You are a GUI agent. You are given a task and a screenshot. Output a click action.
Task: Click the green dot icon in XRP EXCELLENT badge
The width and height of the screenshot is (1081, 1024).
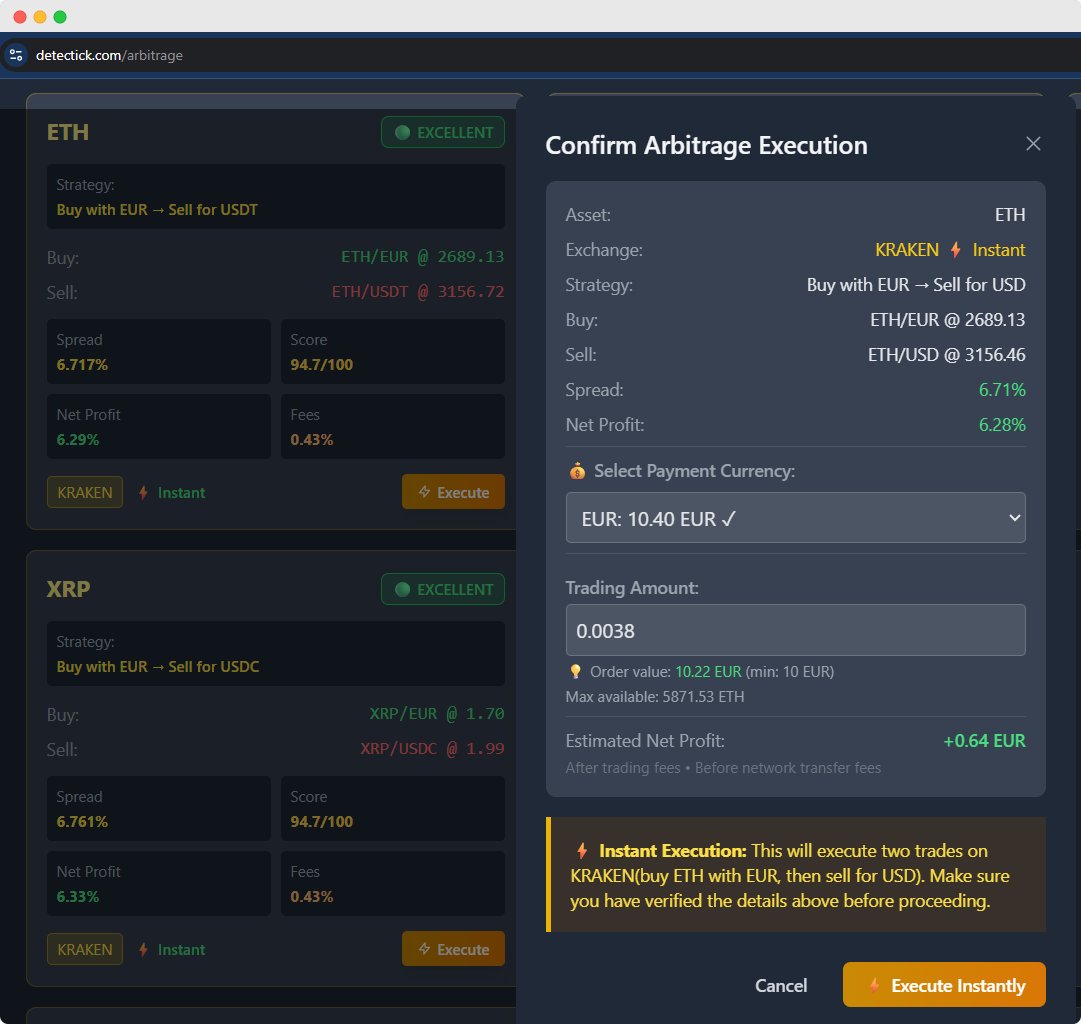click(403, 590)
